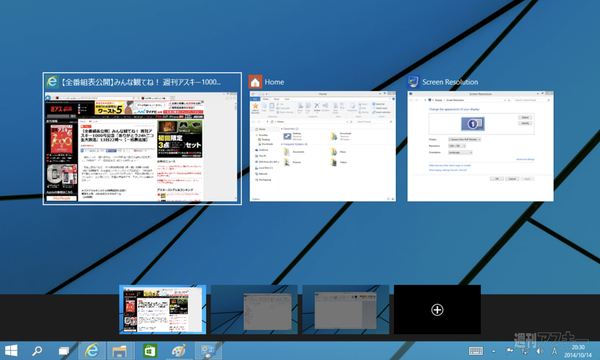Toggle the IME input mode 'A' indicator
This screenshot has height=360, width=600.
(554, 351)
